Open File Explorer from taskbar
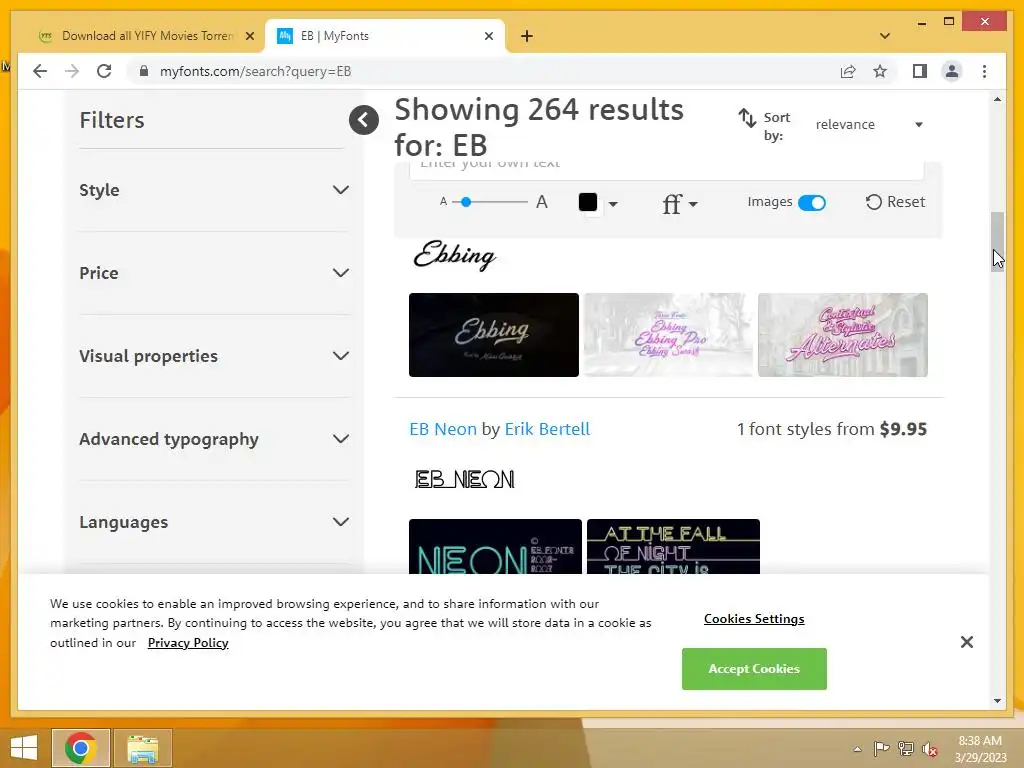Image resolution: width=1024 pixels, height=768 pixels. pyautogui.click(x=143, y=748)
